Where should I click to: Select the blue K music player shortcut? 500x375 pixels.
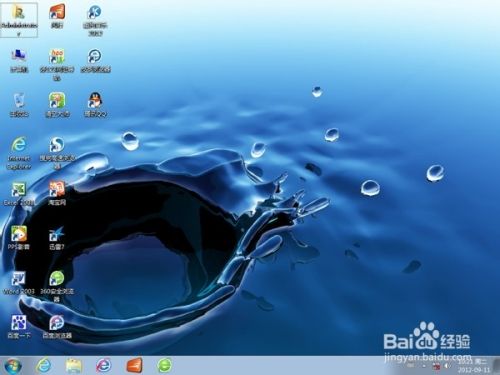pyautogui.click(x=95, y=19)
